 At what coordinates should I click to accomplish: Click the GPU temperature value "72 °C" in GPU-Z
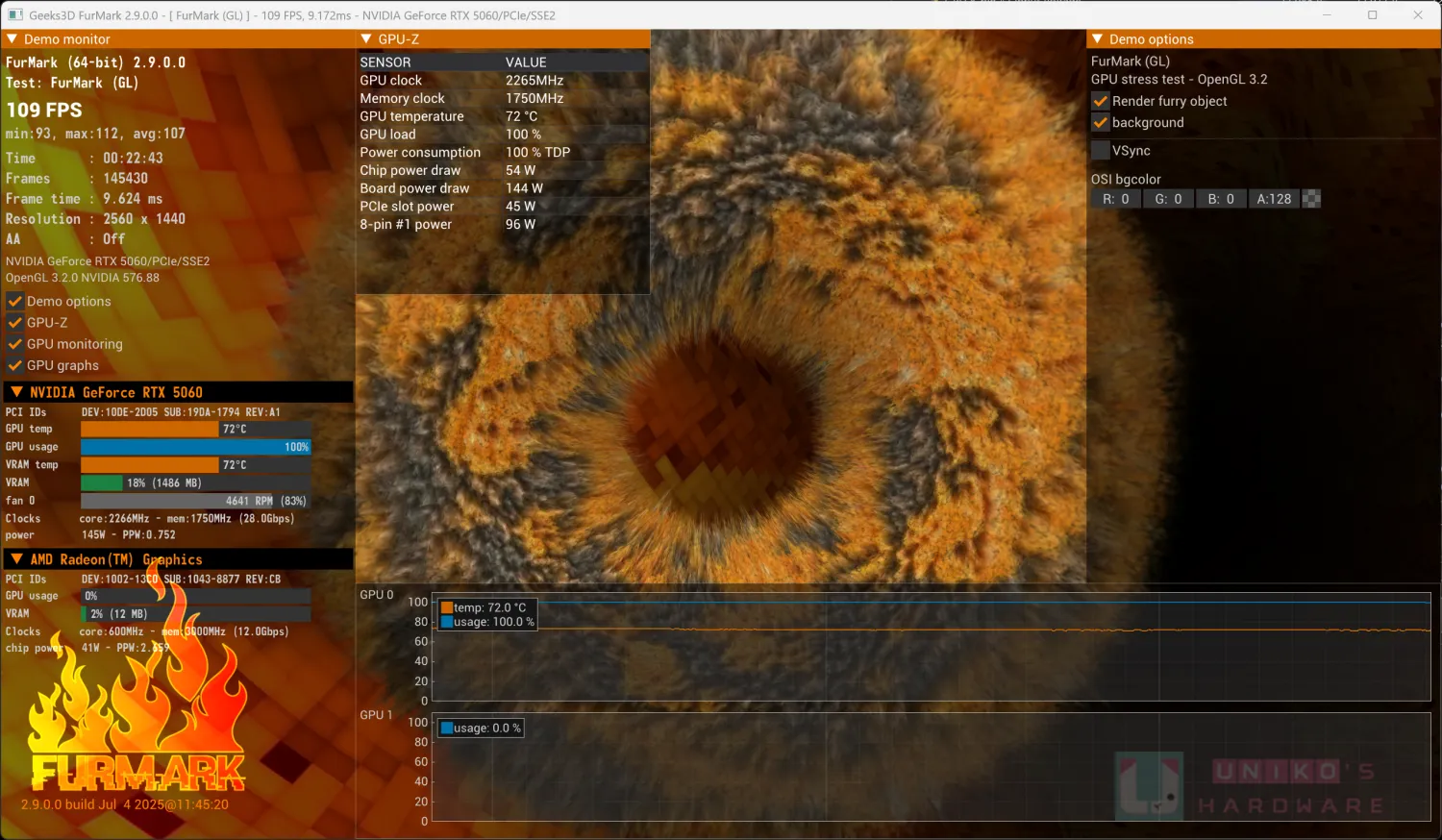522,116
